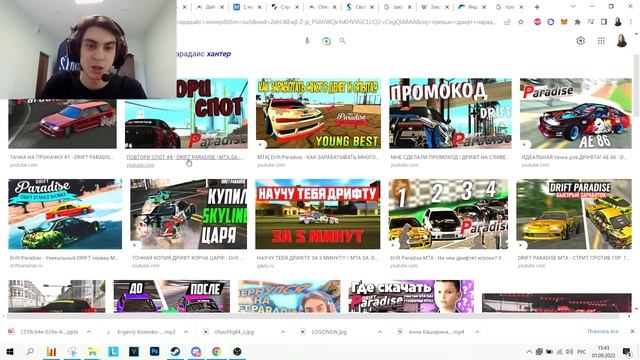Click the browser address bar URL
Image resolution: width=640 pixels, height=360 pixels.
pos(337,22)
